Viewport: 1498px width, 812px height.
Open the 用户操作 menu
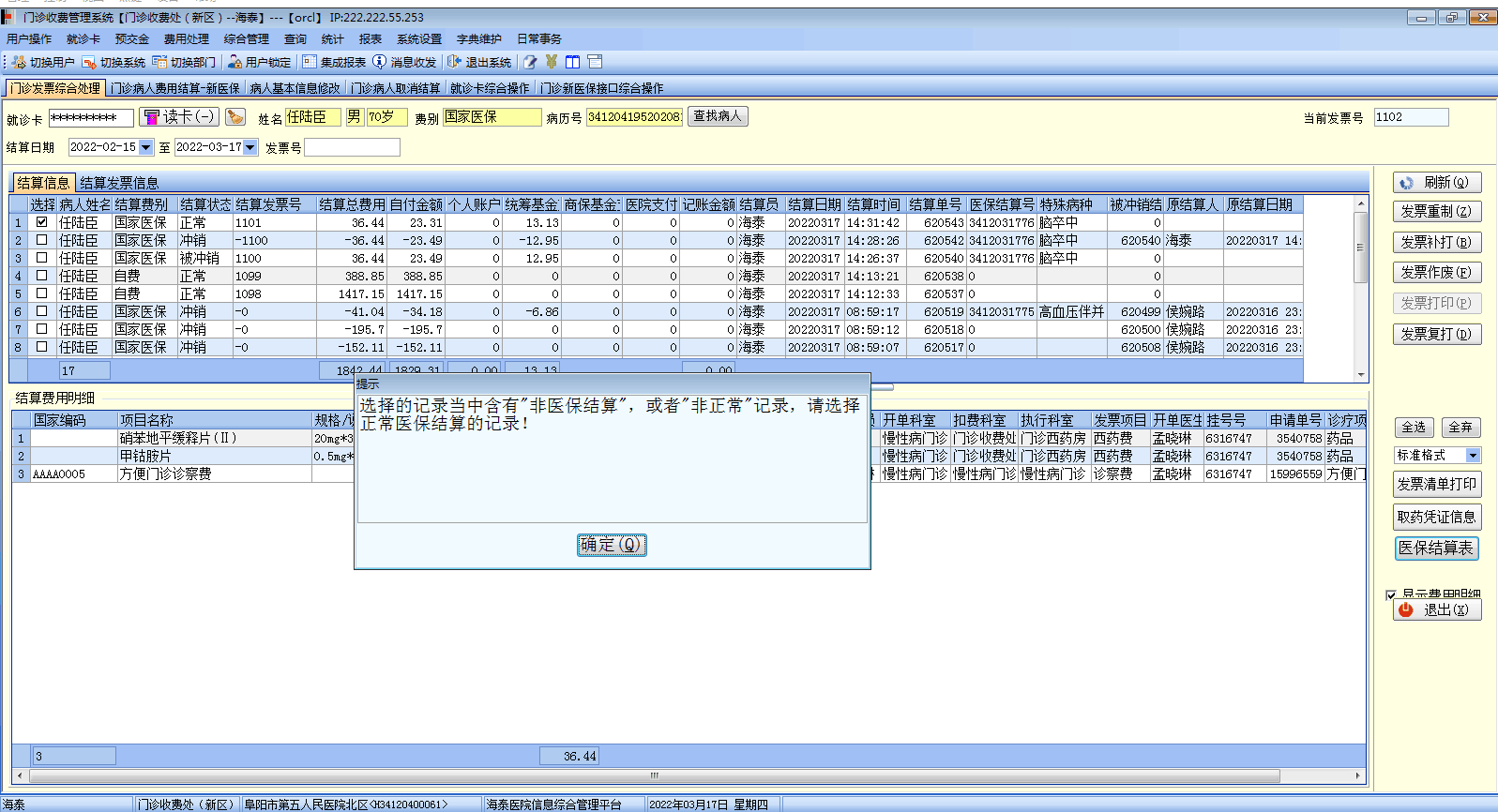tap(29, 39)
